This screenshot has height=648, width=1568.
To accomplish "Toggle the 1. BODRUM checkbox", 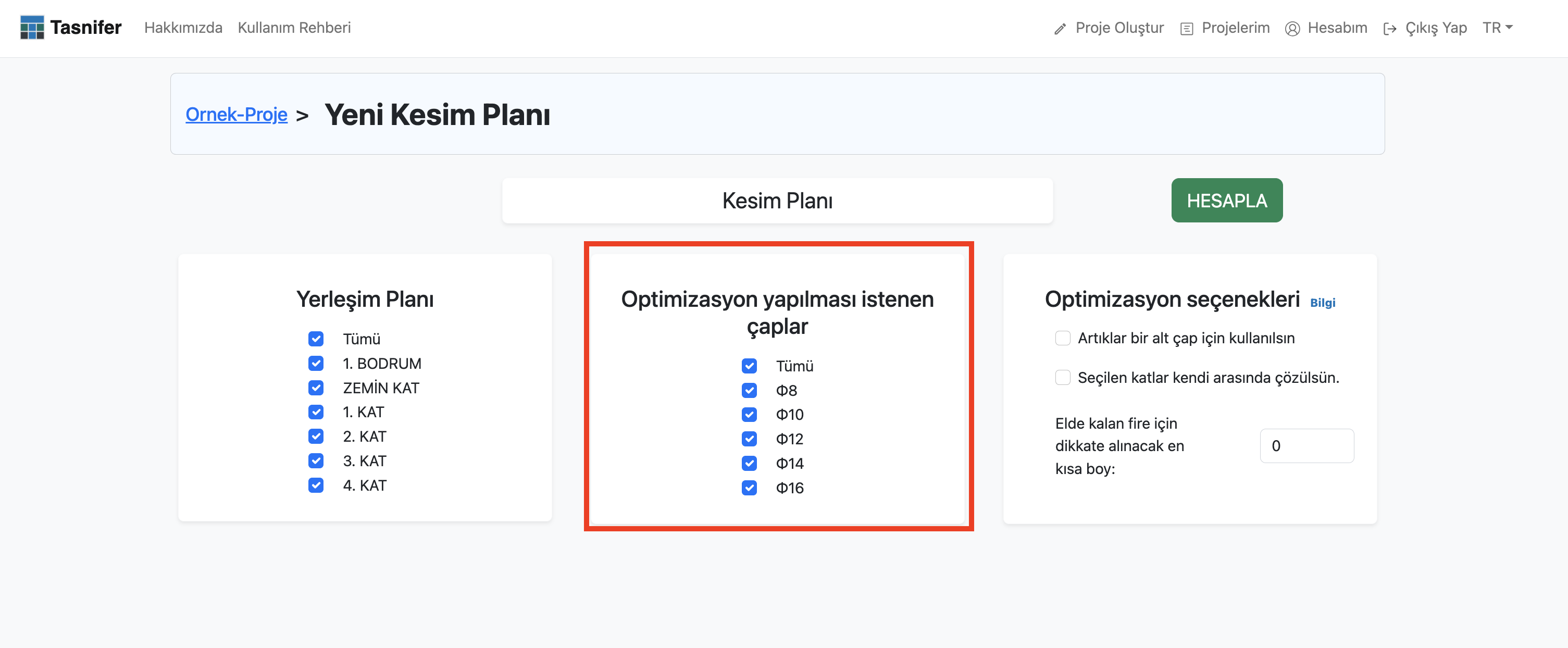I will pyautogui.click(x=316, y=363).
